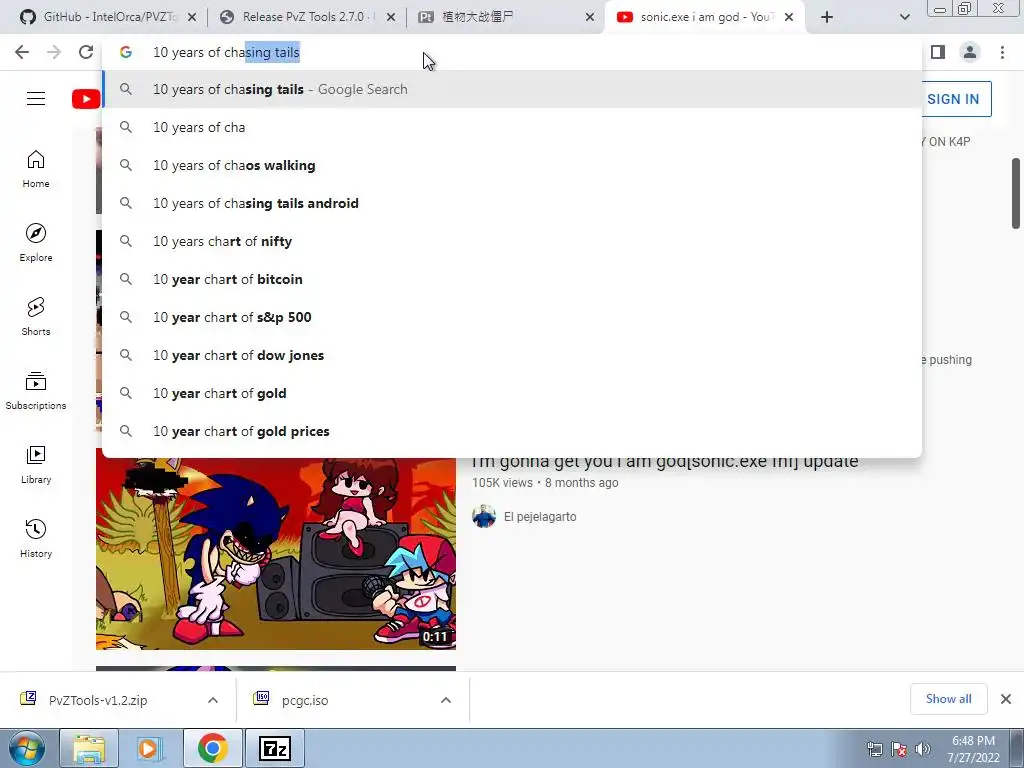Launch Windows Media Player from taskbar
Screen dimensions: 1024x768
pos(150,748)
